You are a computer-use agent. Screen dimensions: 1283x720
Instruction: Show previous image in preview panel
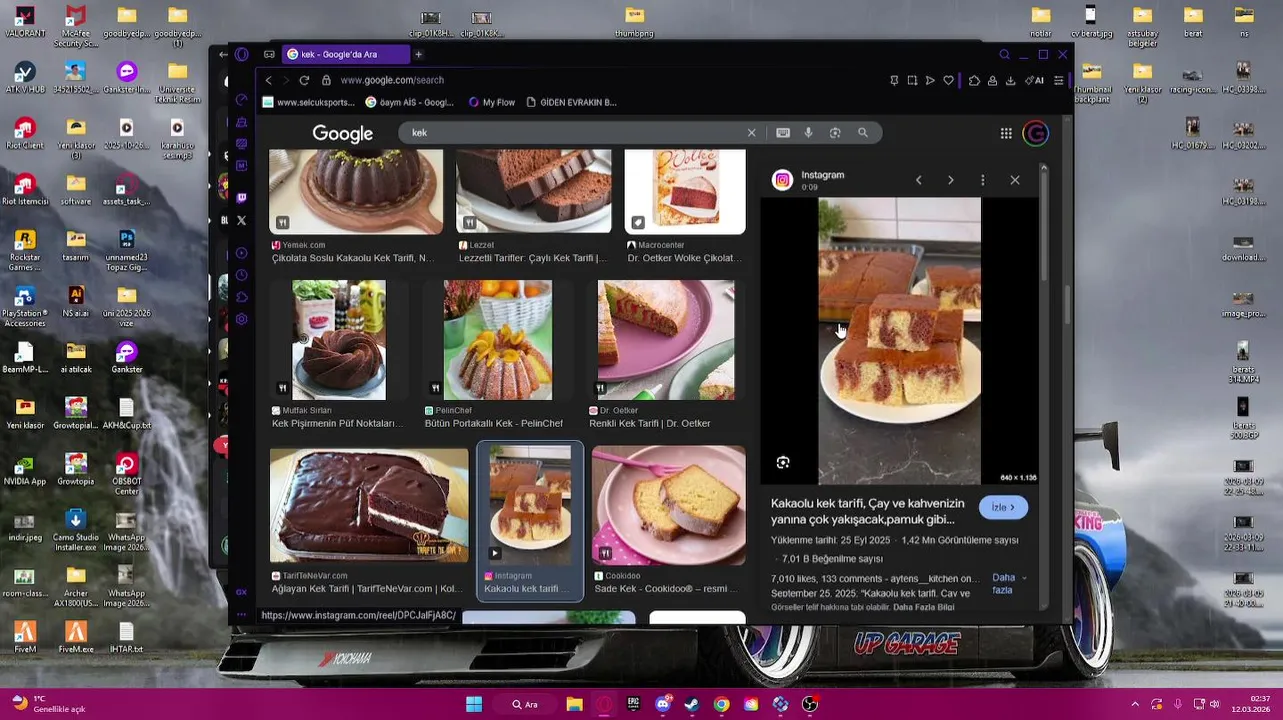918,180
